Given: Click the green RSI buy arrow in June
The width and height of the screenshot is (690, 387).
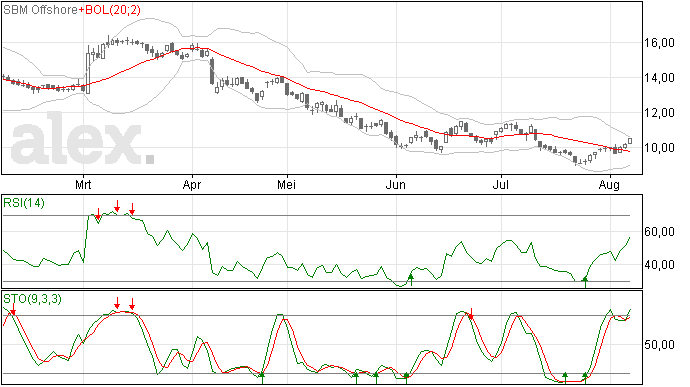Looking at the screenshot, I should point(411,280).
